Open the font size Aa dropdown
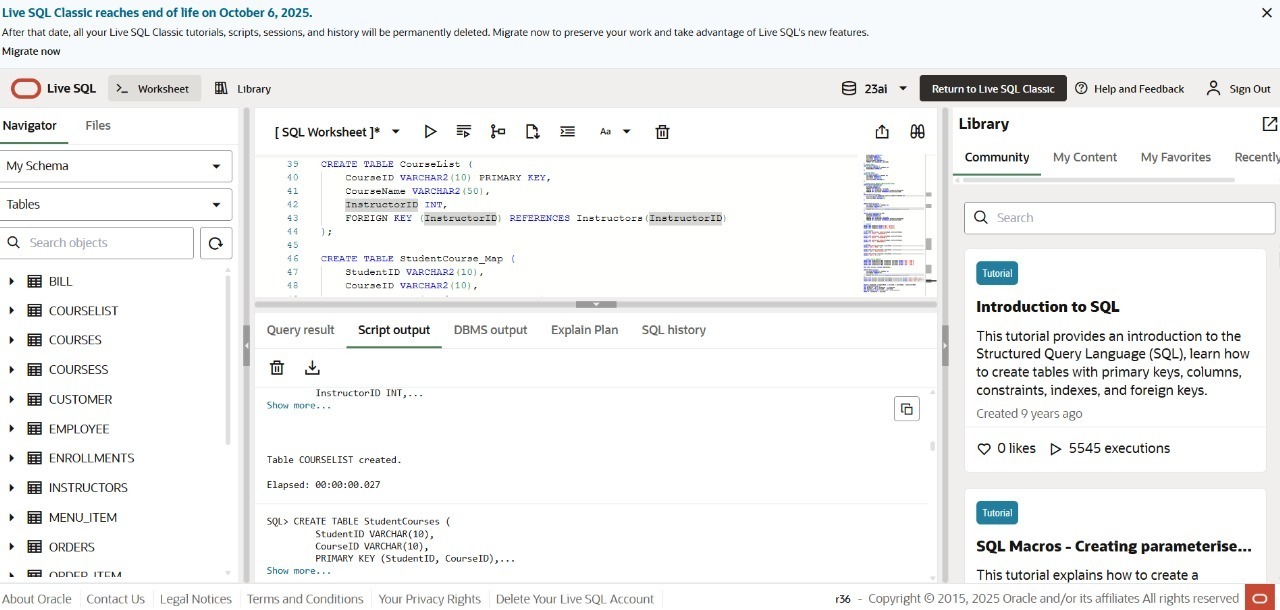1280x610 pixels. [616, 131]
